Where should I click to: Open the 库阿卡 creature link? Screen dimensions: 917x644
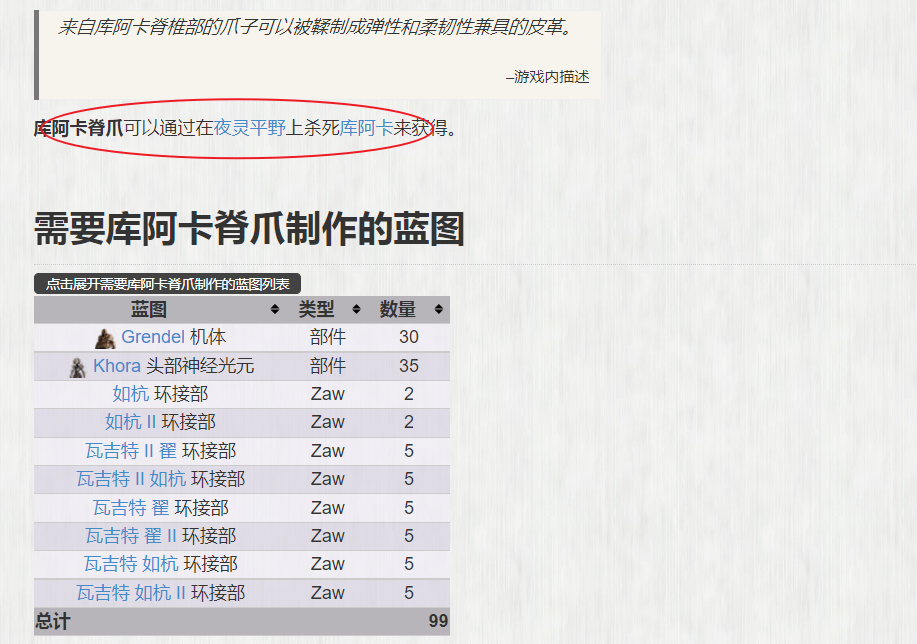[x=366, y=128]
